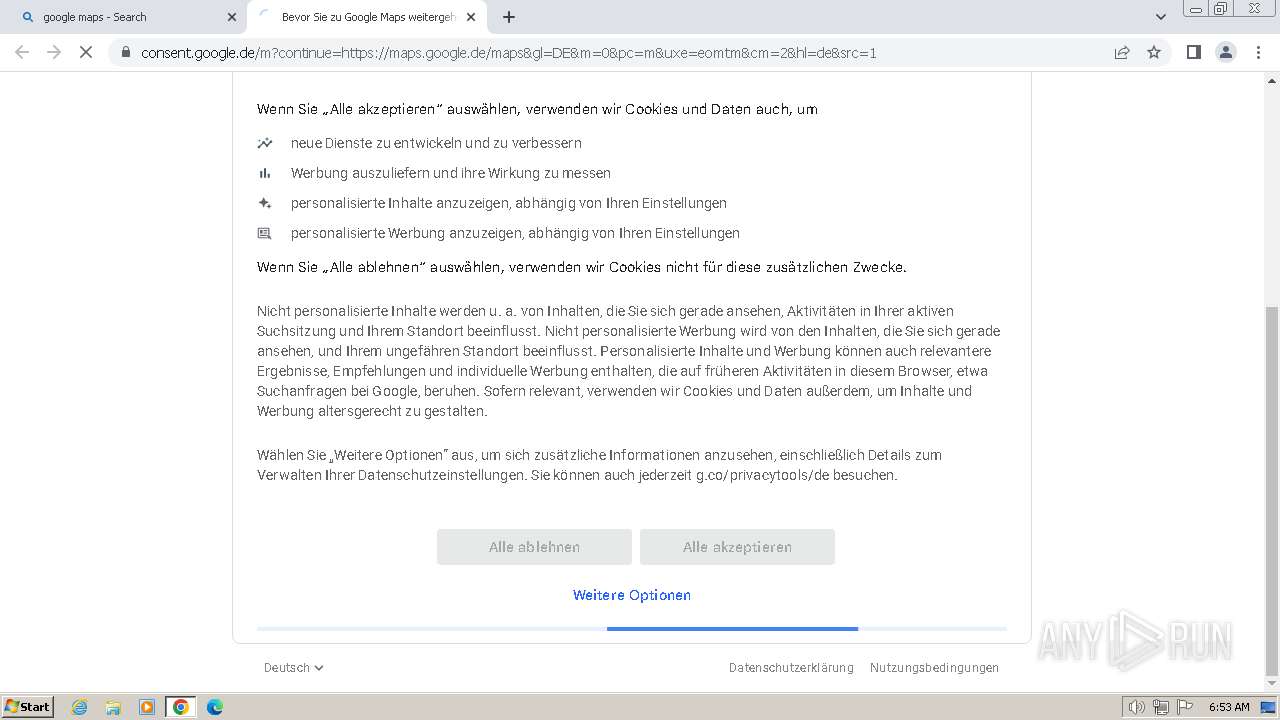Share this page icon in address bar
Image resolution: width=1280 pixels, height=720 pixels.
coord(1122,52)
